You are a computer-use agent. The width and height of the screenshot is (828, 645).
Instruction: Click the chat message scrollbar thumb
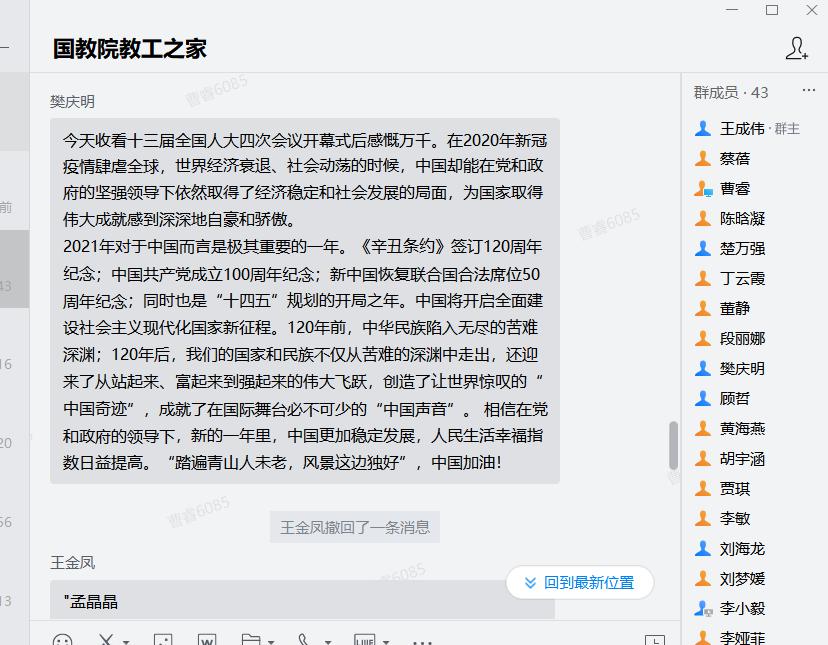(x=673, y=445)
